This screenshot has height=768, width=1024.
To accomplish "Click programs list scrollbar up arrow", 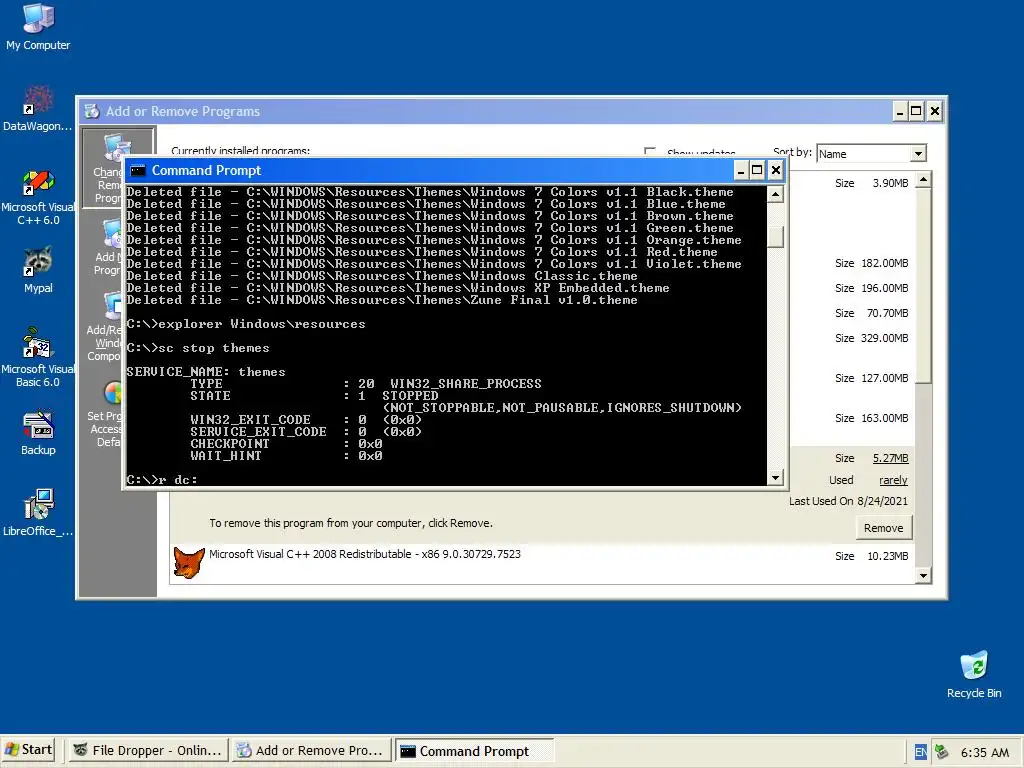I will click(x=923, y=180).
